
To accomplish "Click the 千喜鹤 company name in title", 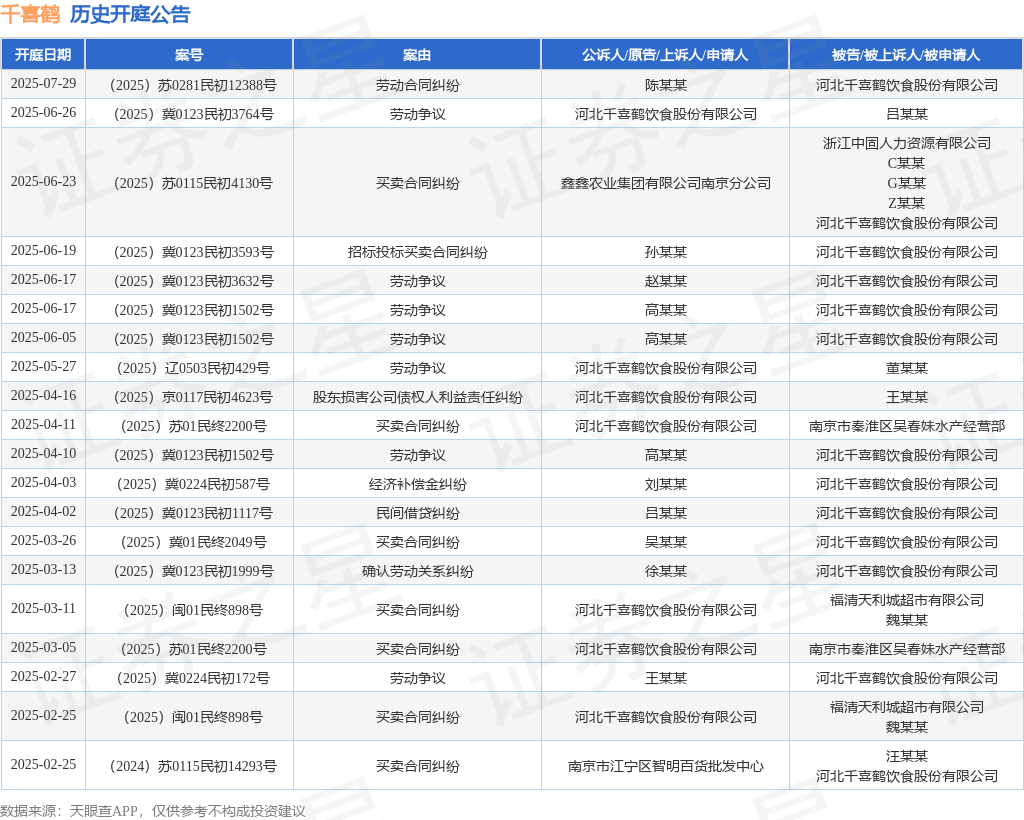I will coord(30,14).
